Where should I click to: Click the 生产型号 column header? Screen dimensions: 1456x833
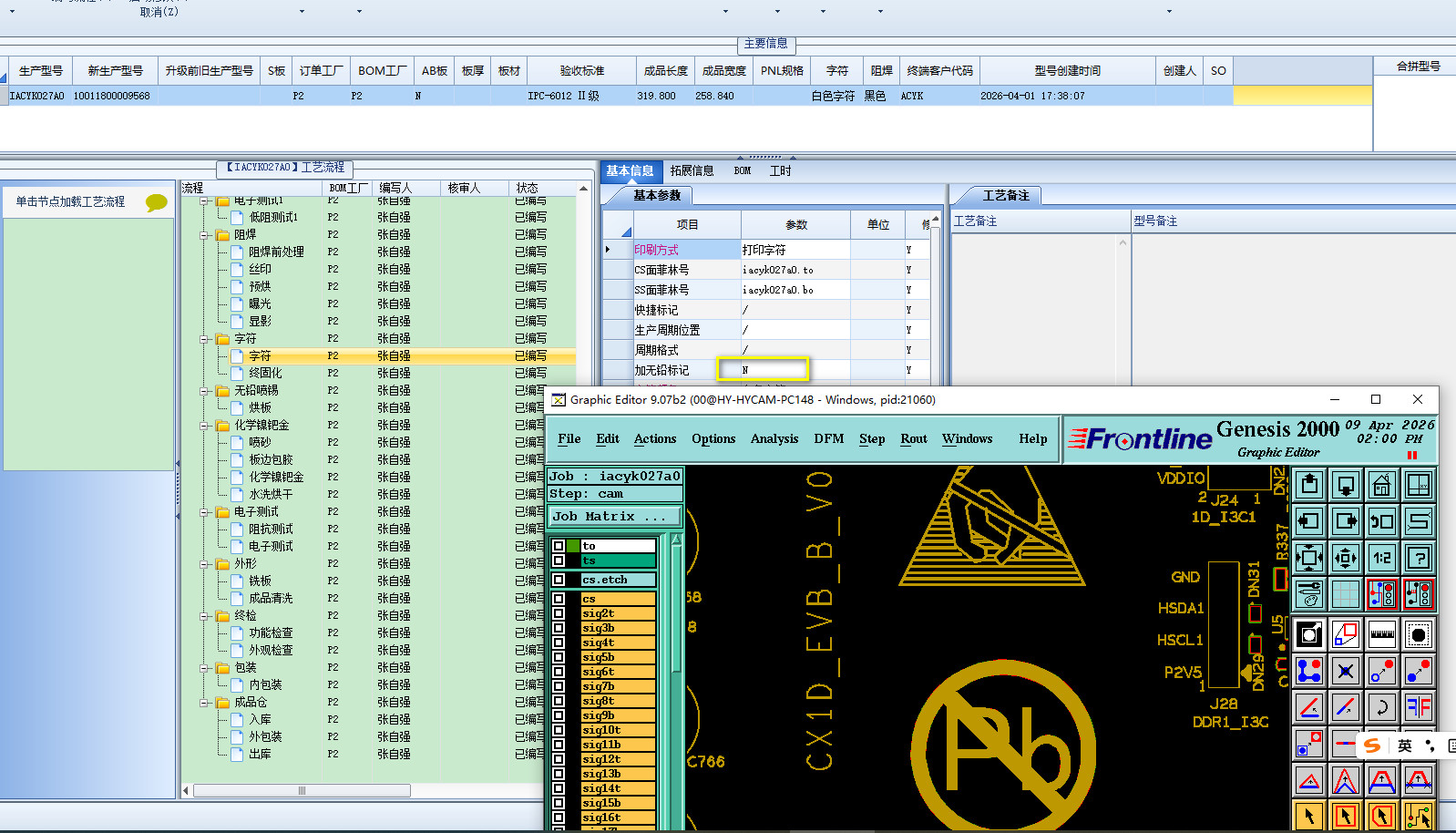[41, 70]
